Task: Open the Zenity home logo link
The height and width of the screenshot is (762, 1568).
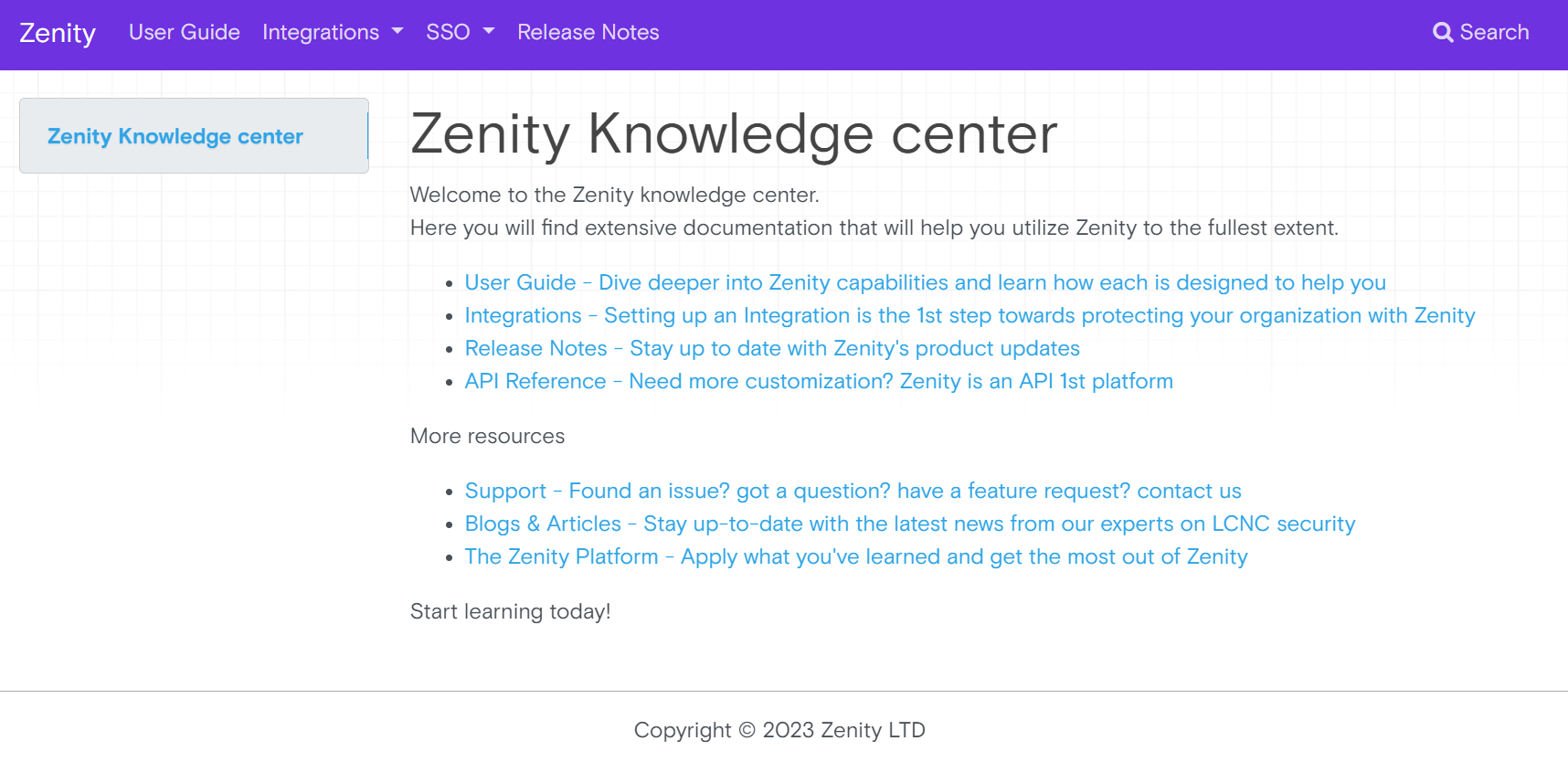Action: coord(58,33)
